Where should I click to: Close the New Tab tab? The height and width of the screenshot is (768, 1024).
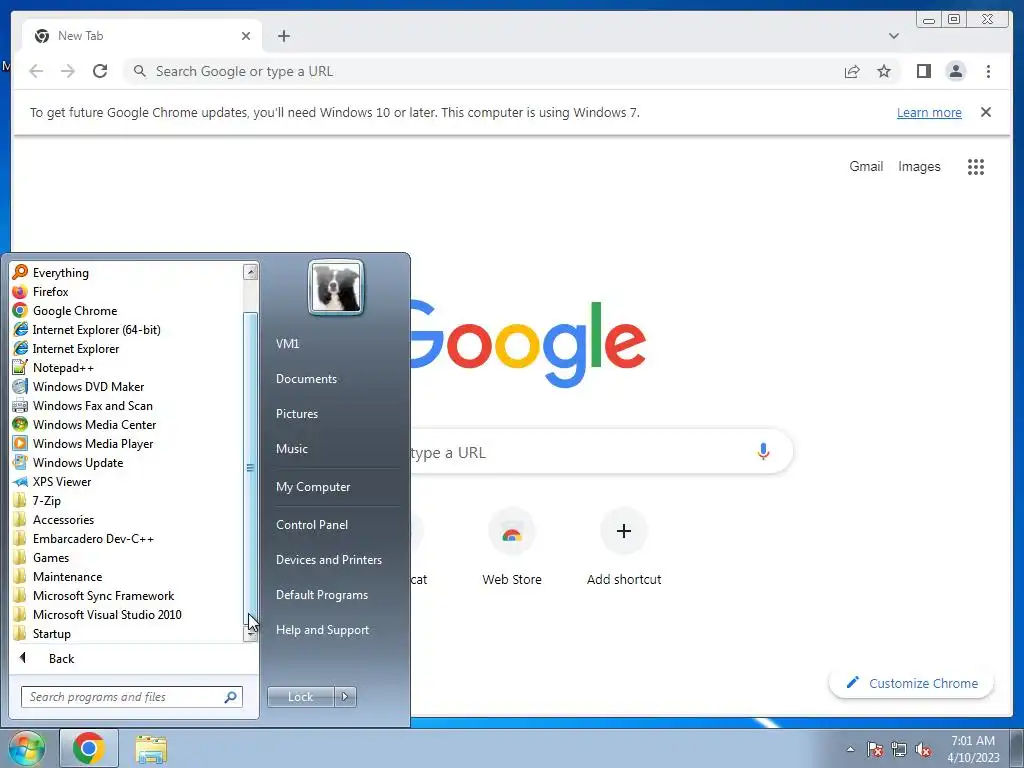pyautogui.click(x=246, y=36)
